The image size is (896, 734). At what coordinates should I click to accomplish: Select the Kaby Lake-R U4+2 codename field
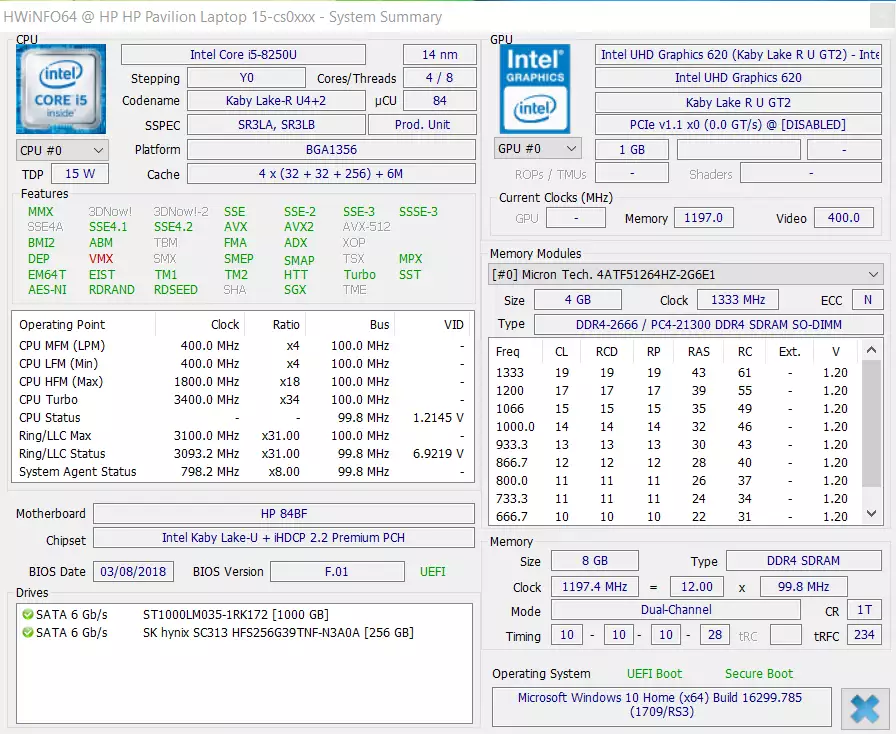click(276, 101)
